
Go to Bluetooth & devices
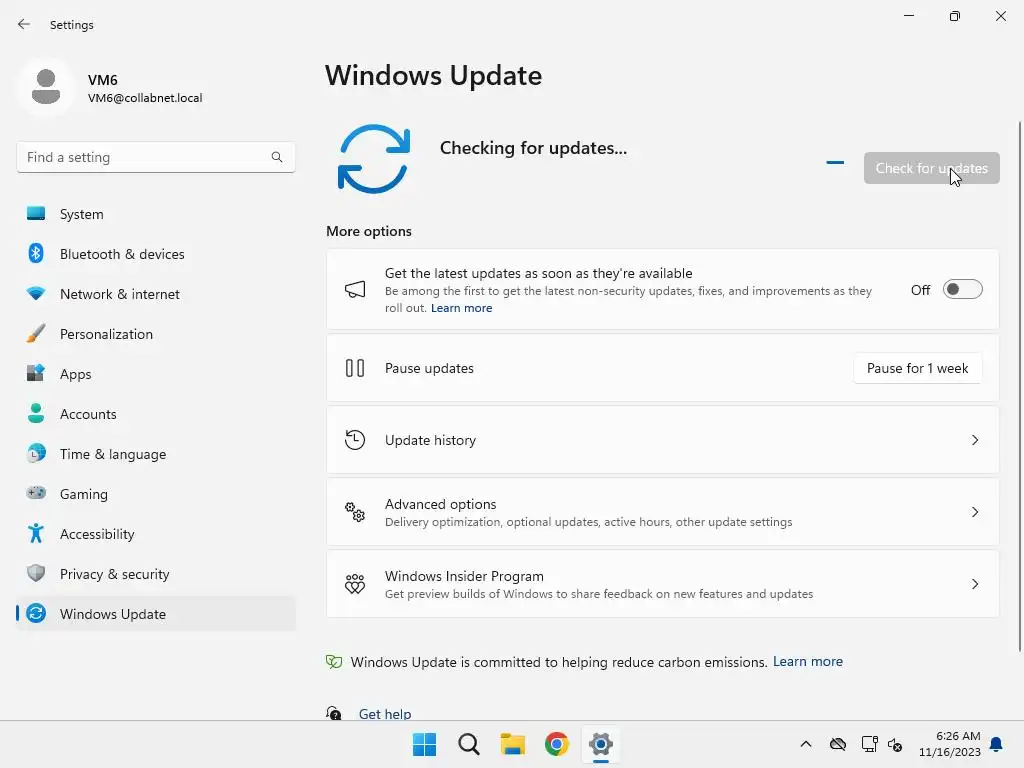coord(157,254)
